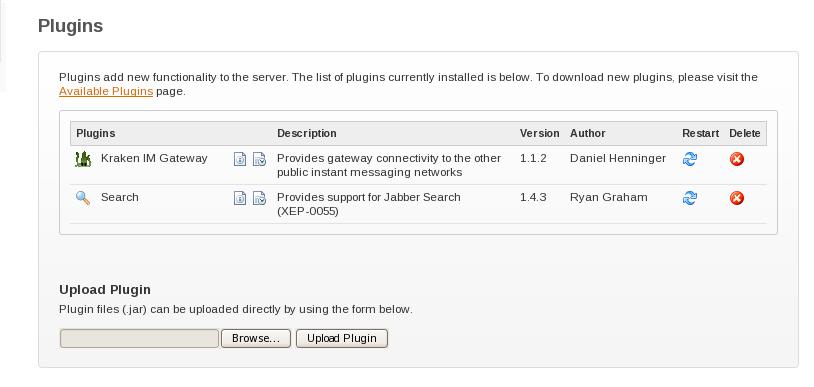Click the Plugins column header
This screenshot has height=387, width=814.
[96, 133]
